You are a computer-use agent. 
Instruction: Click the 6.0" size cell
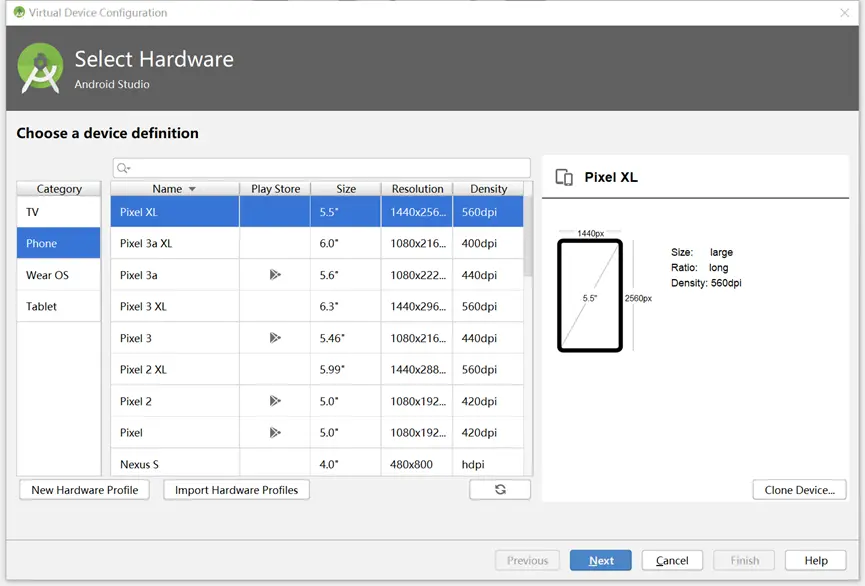[x=346, y=243]
